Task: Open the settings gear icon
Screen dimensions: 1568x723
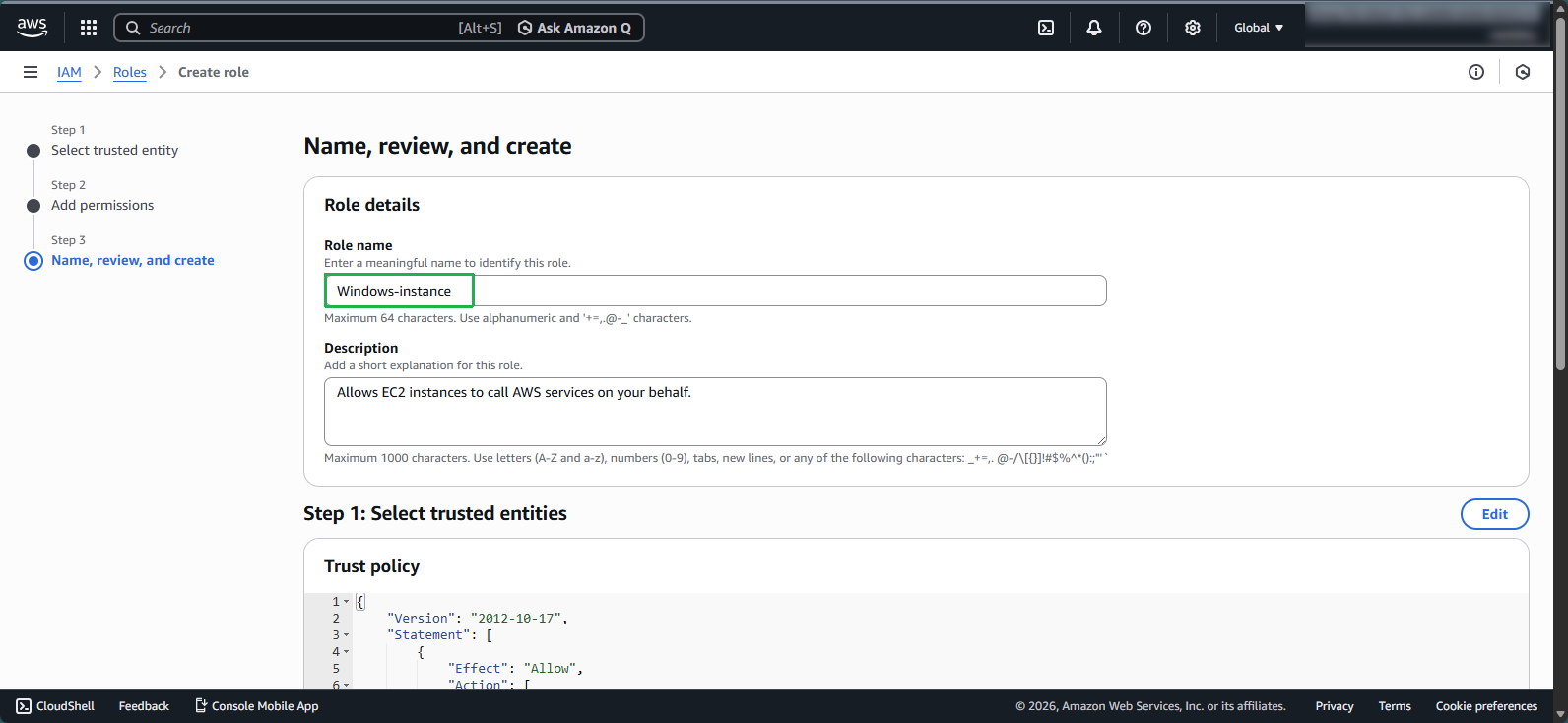Action: pyautogui.click(x=1192, y=28)
